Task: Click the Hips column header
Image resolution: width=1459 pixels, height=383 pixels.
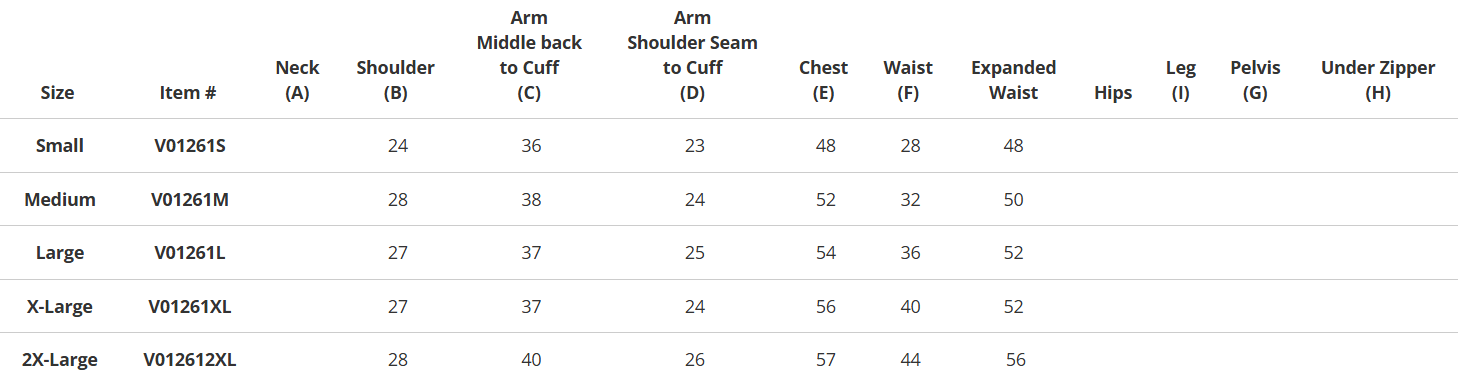Action: 1113,93
